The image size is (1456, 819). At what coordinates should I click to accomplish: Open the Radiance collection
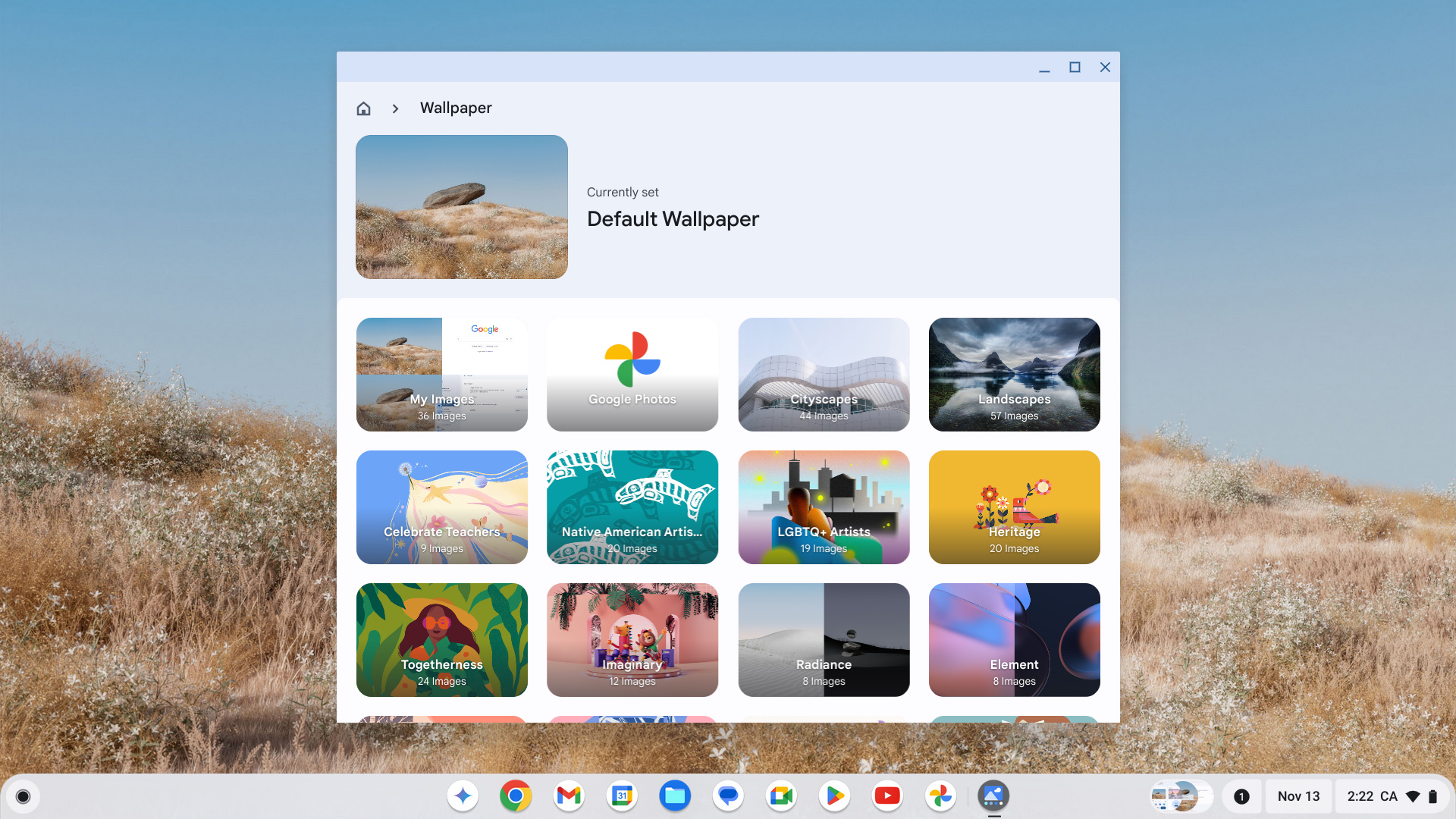tap(824, 640)
